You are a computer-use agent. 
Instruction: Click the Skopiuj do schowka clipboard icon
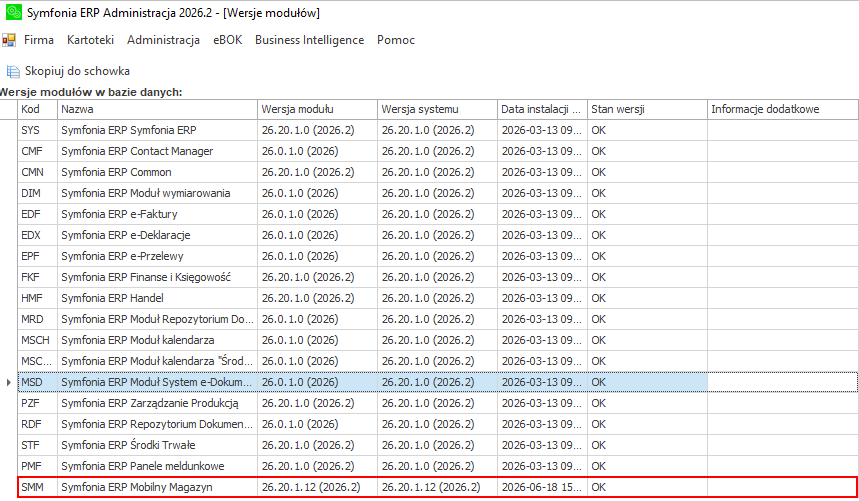click(13, 71)
